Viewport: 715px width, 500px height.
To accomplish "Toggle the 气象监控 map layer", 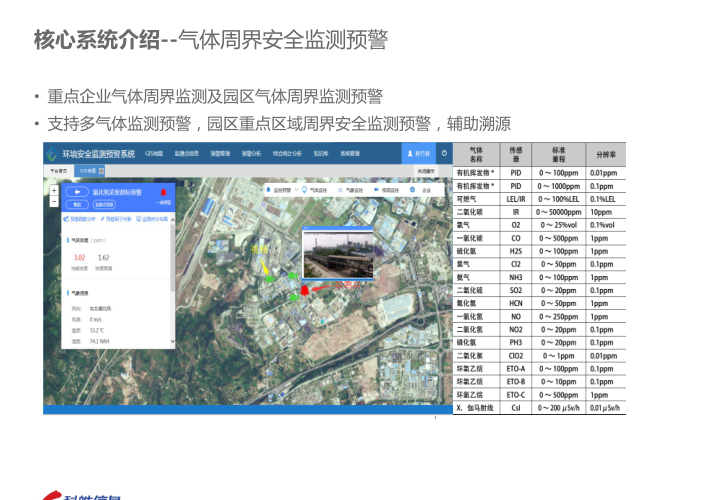I will tap(351, 189).
